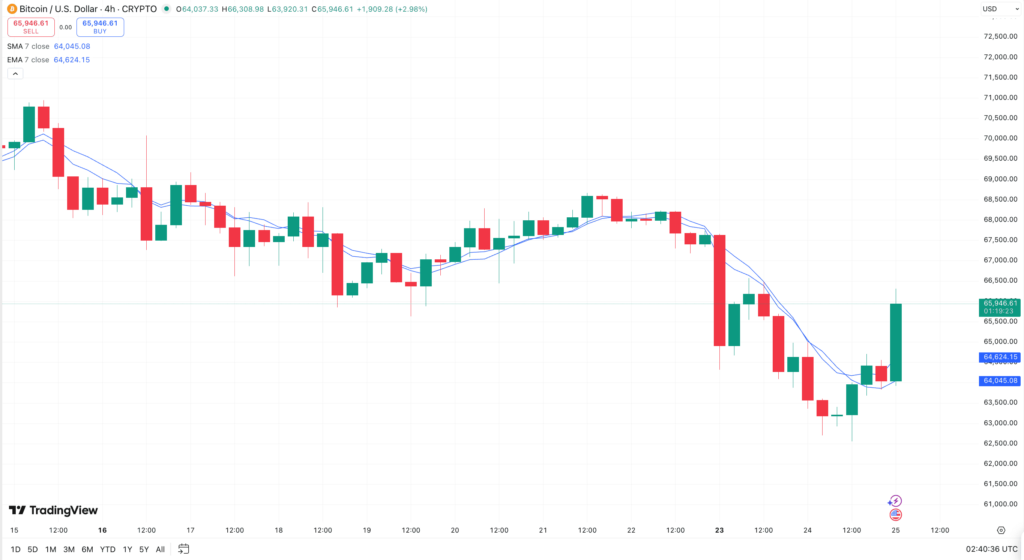Click the blue 64,624.15 EMA price label

[x=1000, y=357]
